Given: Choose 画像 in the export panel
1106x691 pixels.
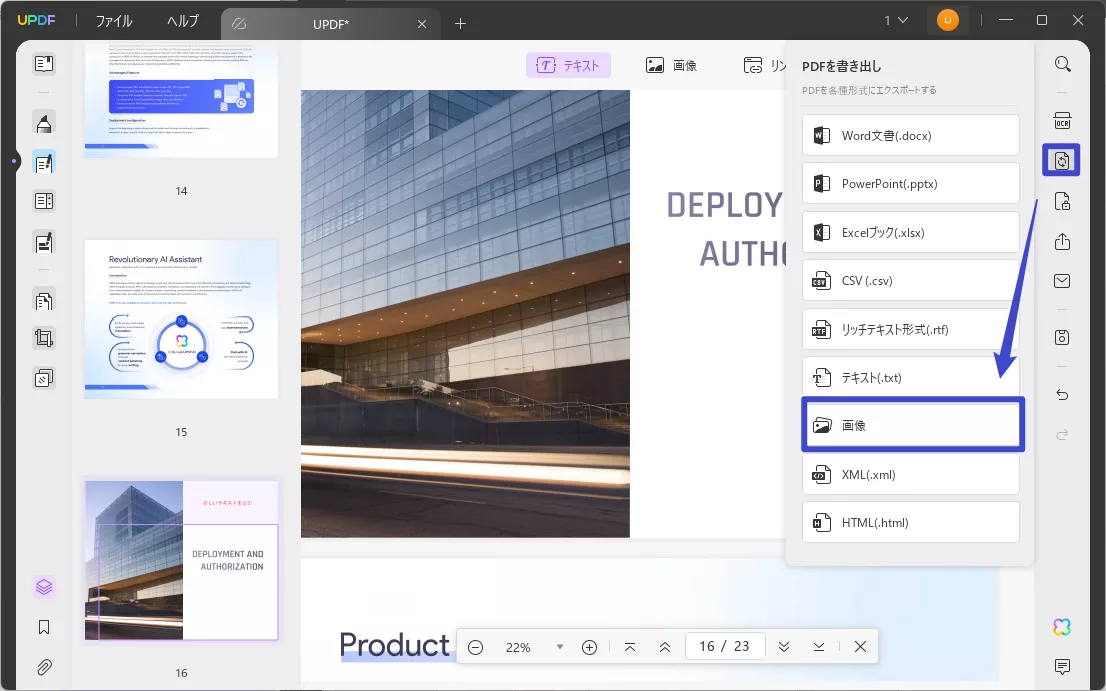Looking at the screenshot, I should tap(913, 425).
